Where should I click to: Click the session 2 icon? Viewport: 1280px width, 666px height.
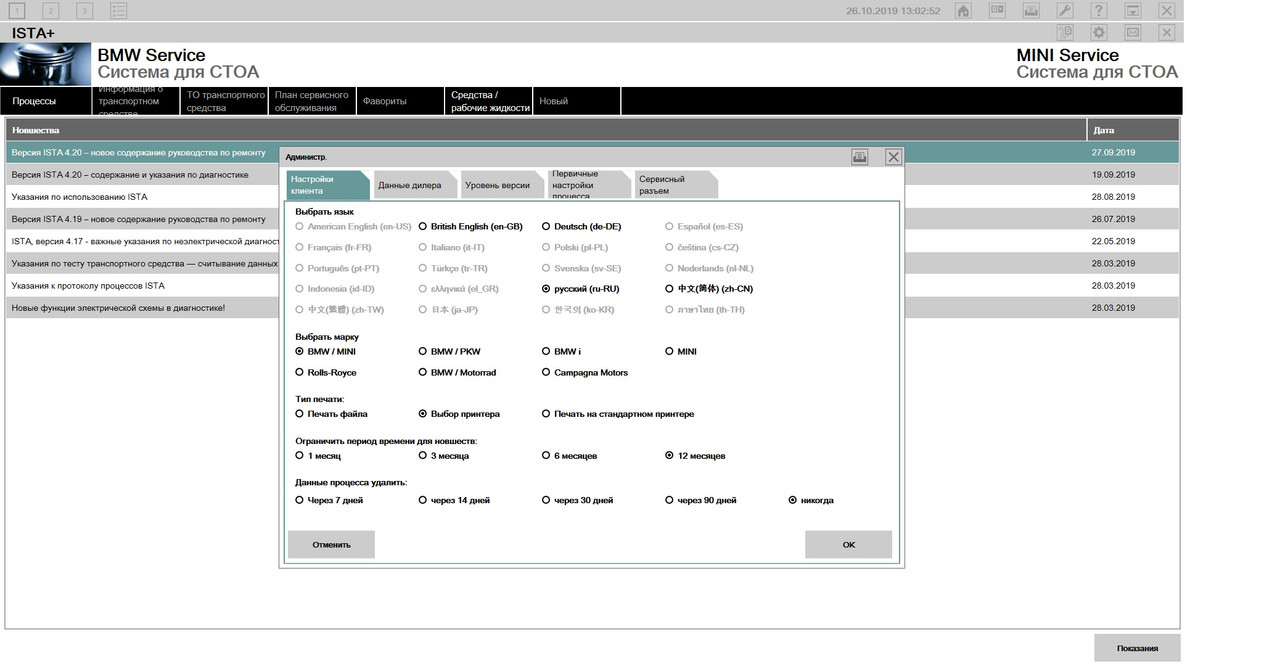(51, 11)
